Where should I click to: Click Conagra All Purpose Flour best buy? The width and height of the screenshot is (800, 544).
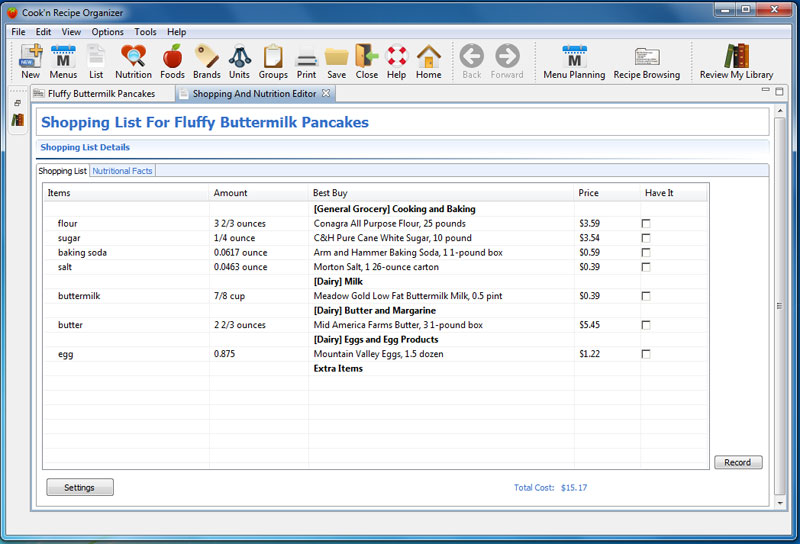click(390, 224)
